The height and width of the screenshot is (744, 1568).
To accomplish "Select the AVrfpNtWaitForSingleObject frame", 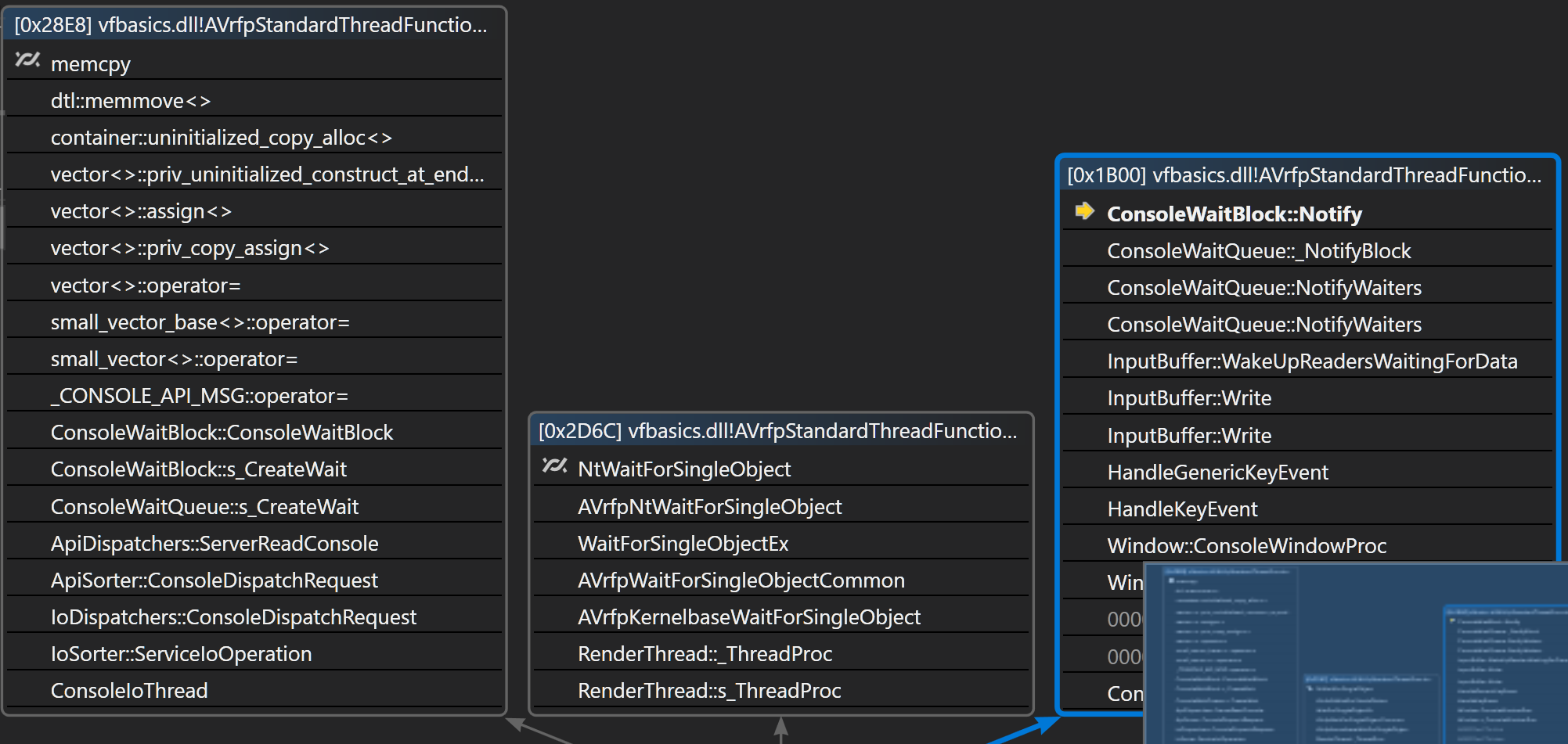I will click(781, 507).
